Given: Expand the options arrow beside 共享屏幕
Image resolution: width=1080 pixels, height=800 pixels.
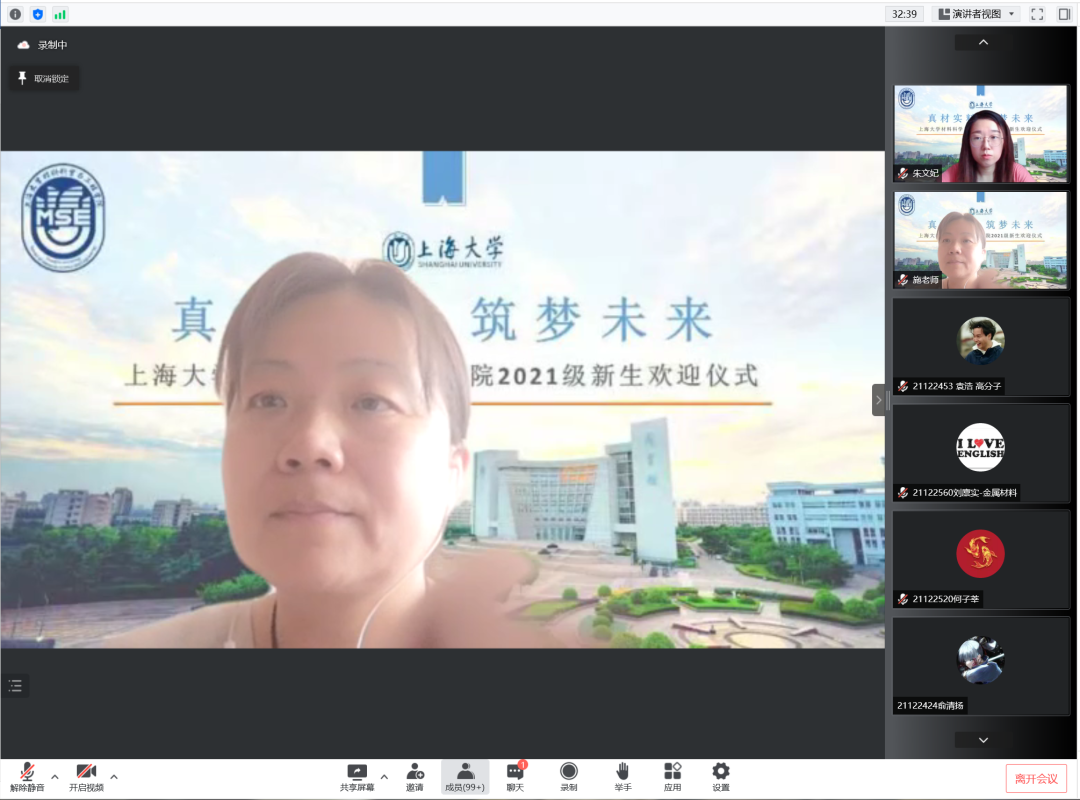Looking at the screenshot, I should coord(384,776).
